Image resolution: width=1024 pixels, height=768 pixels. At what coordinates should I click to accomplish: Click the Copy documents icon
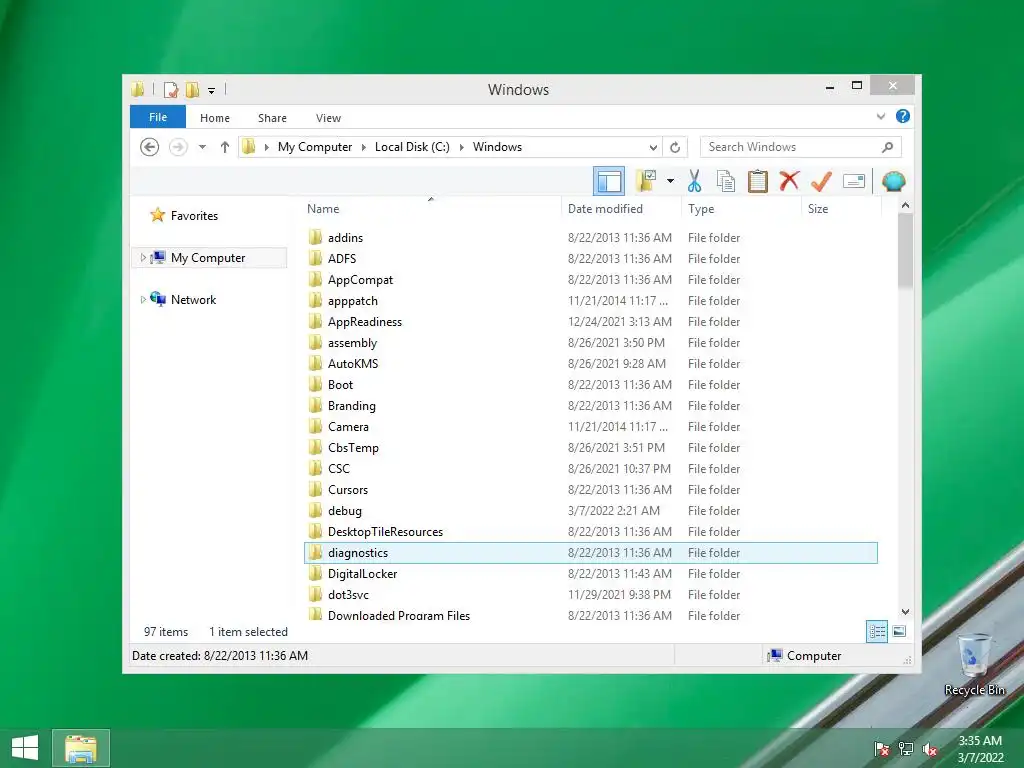pos(726,182)
